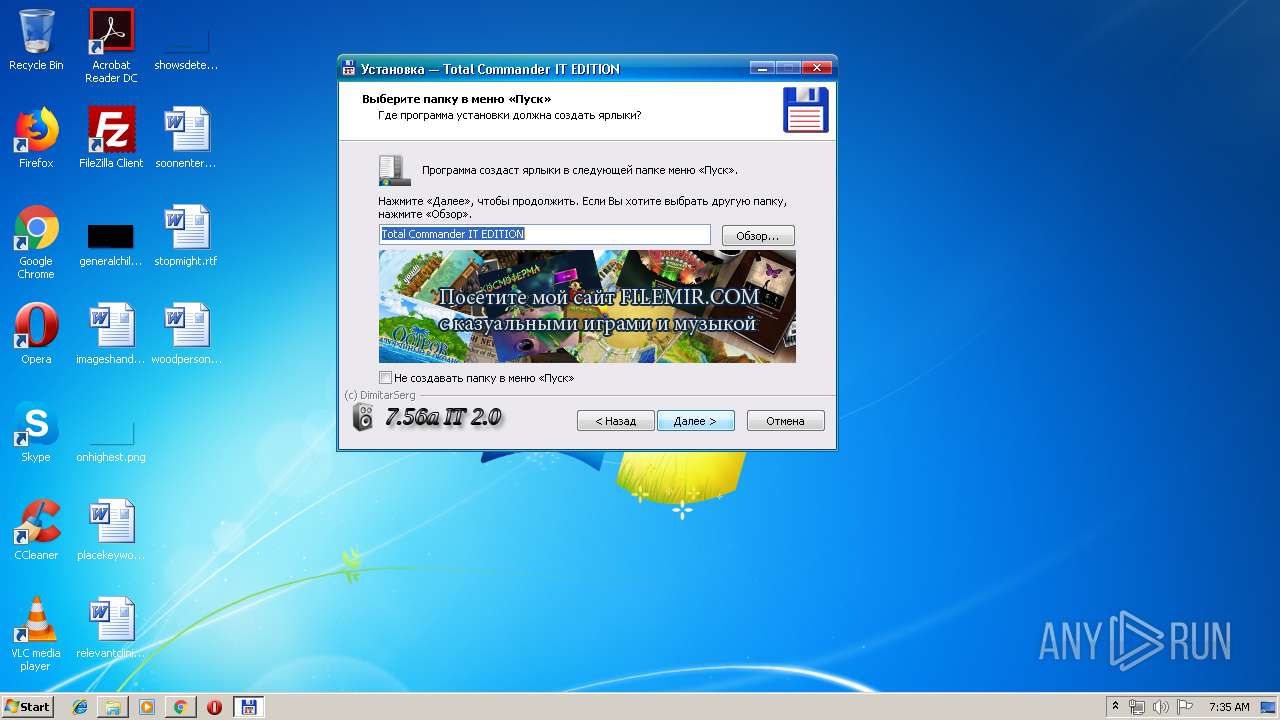The width and height of the screenshot is (1280, 720).
Task: Open Windows Media Player from the taskbar
Action: click(147, 707)
